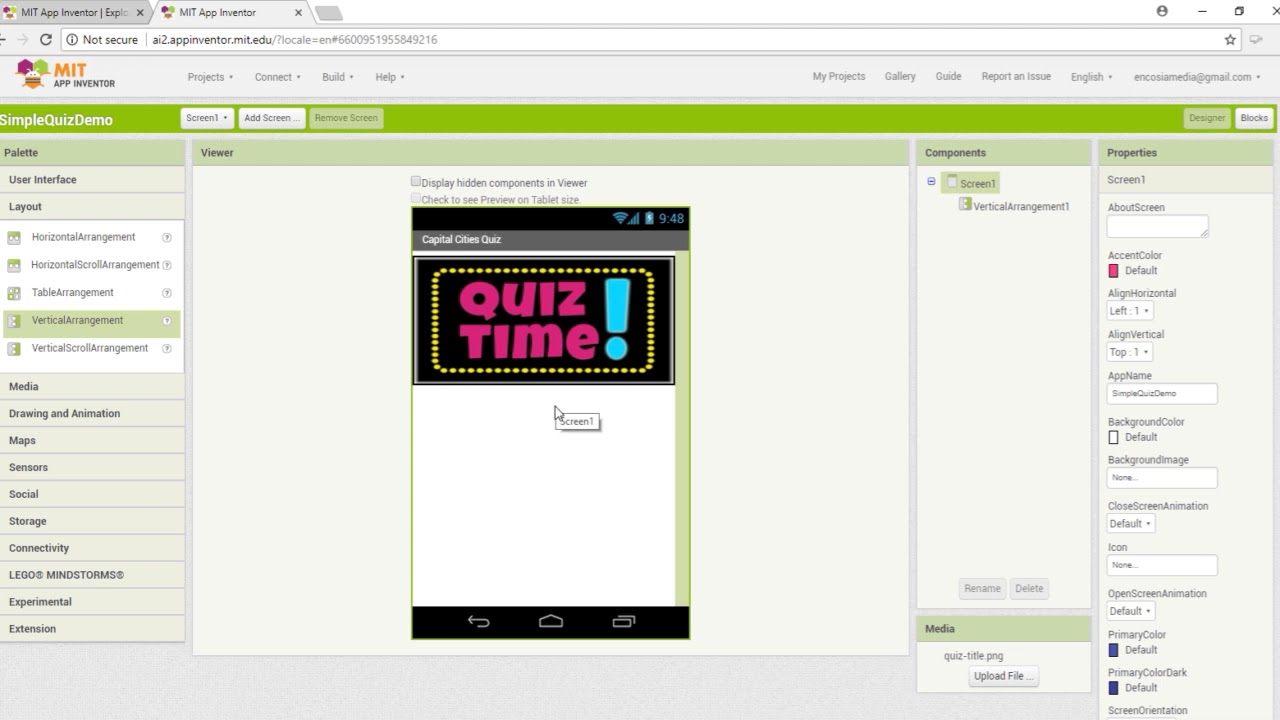Click the AppName input field
The height and width of the screenshot is (720, 1280).
click(x=1162, y=394)
